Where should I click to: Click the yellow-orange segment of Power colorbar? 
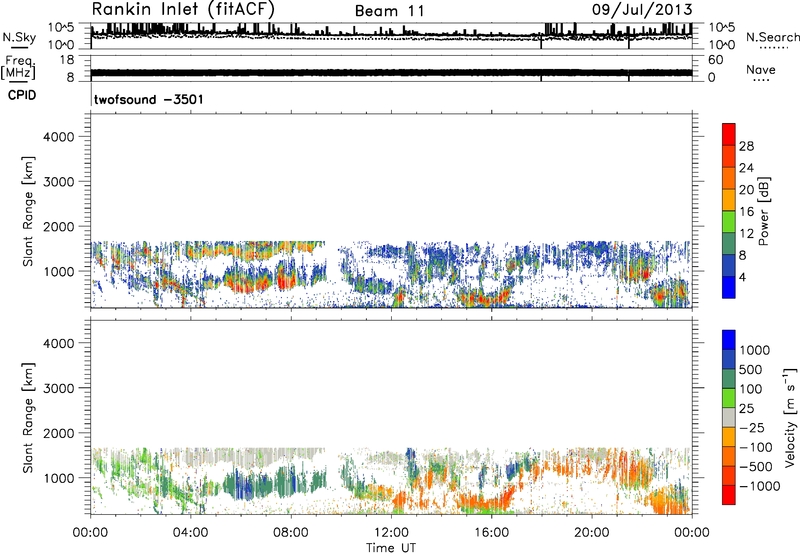[729, 199]
